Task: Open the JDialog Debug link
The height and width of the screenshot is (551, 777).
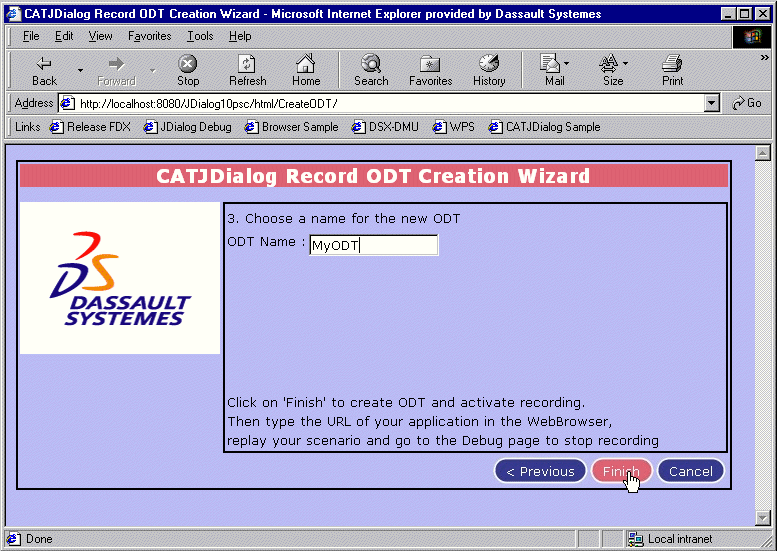Action: tap(188, 127)
